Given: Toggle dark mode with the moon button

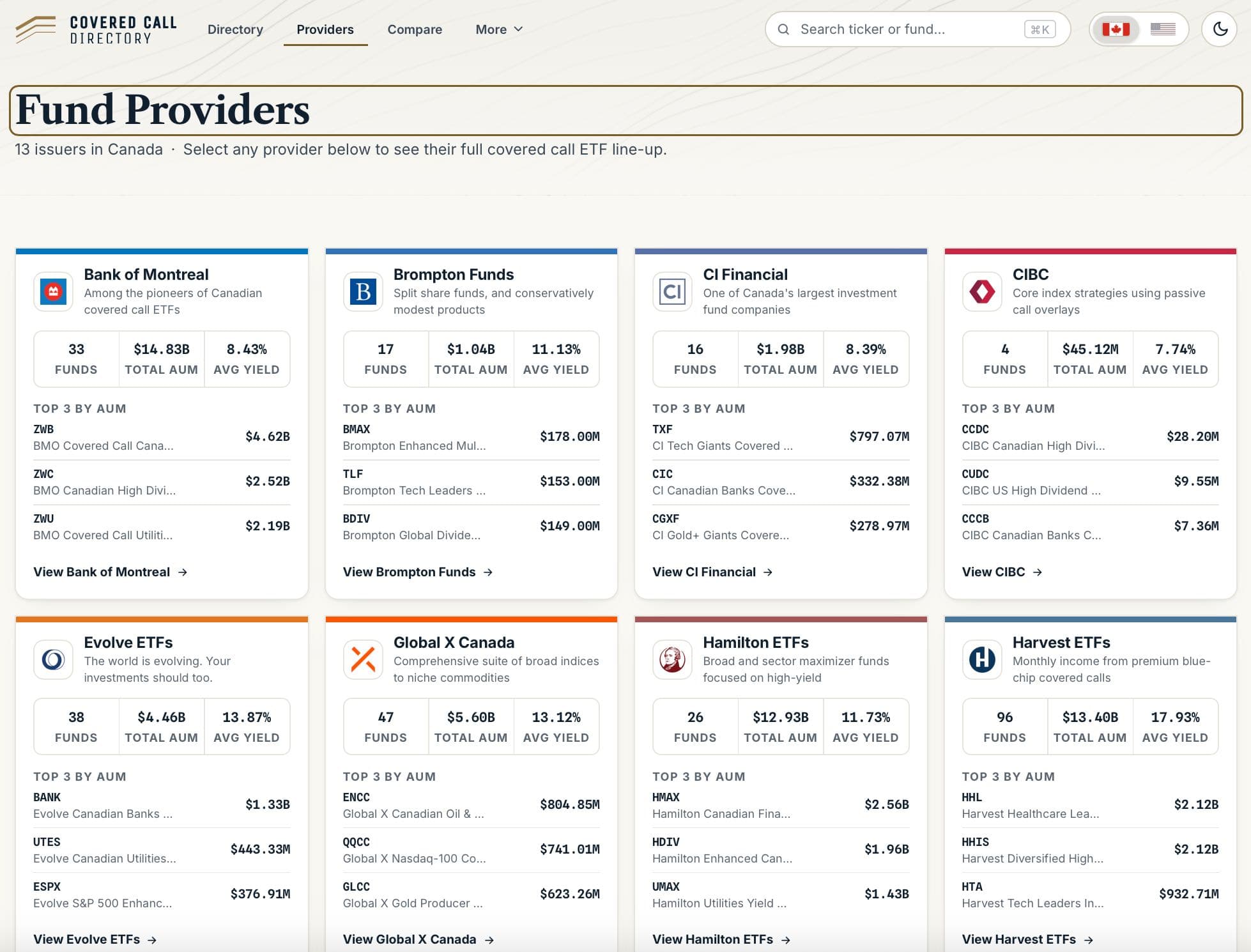Looking at the screenshot, I should pos(1220,29).
